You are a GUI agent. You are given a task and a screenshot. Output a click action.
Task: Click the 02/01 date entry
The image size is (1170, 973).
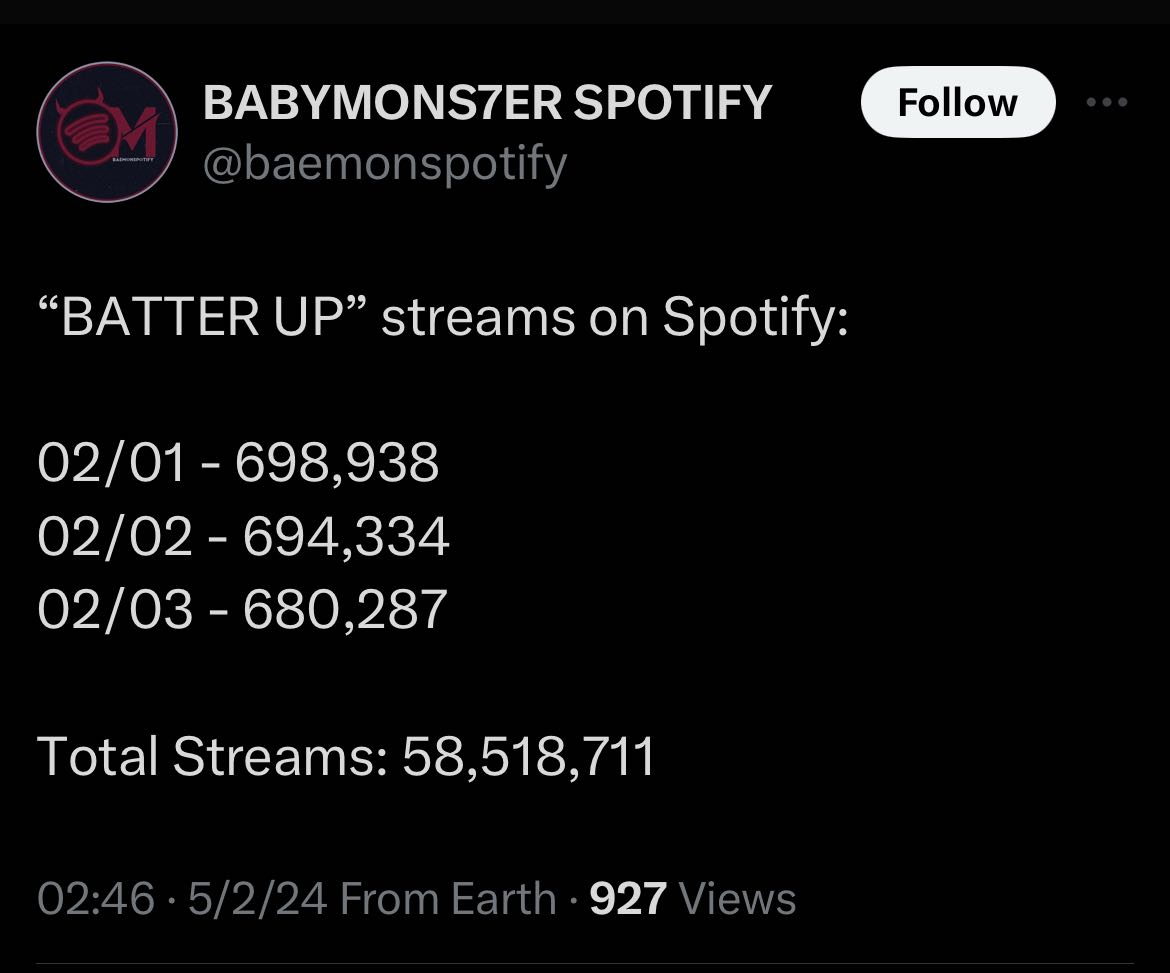(x=112, y=464)
